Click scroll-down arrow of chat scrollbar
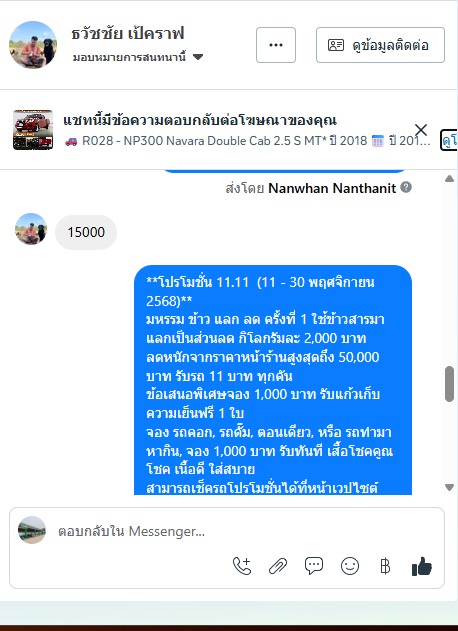The width and height of the screenshot is (458, 631). [450, 487]
